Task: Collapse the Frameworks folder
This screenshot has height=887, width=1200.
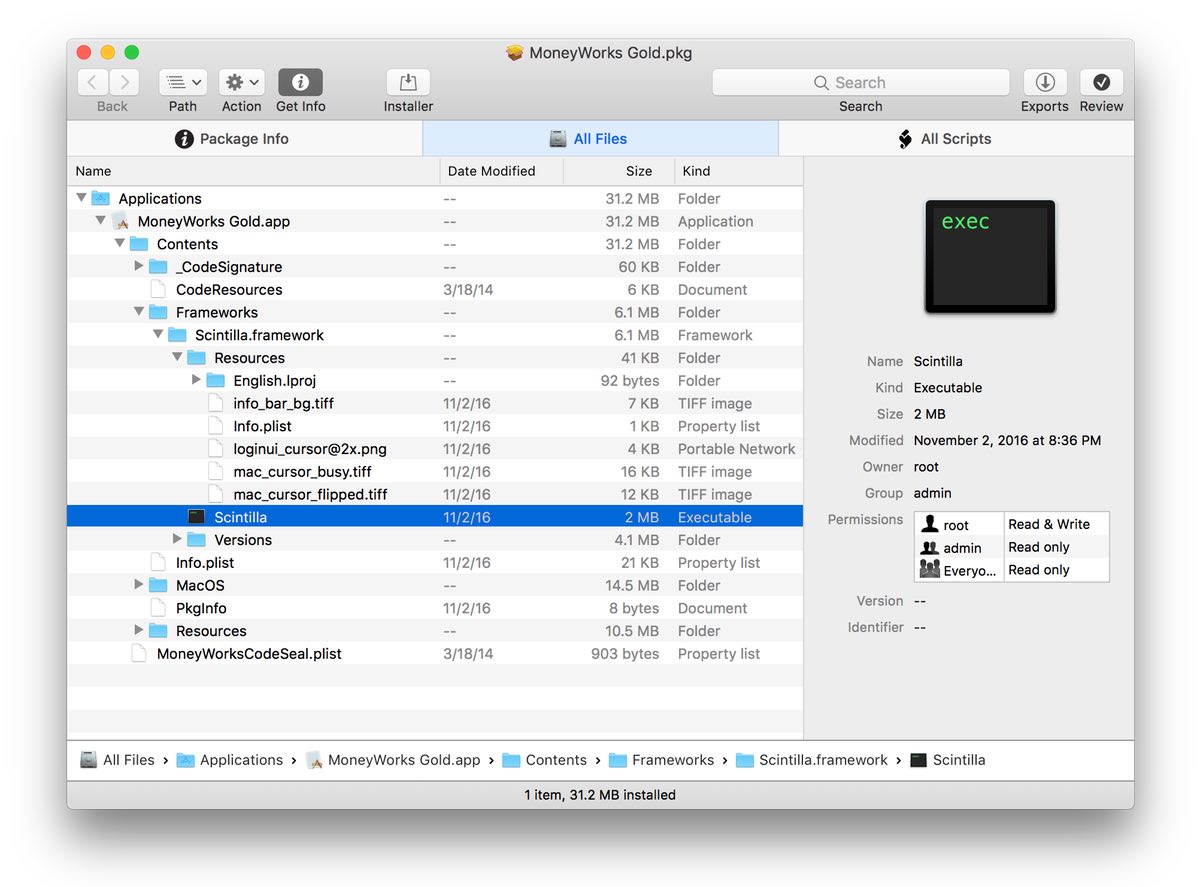Action: 139,312
